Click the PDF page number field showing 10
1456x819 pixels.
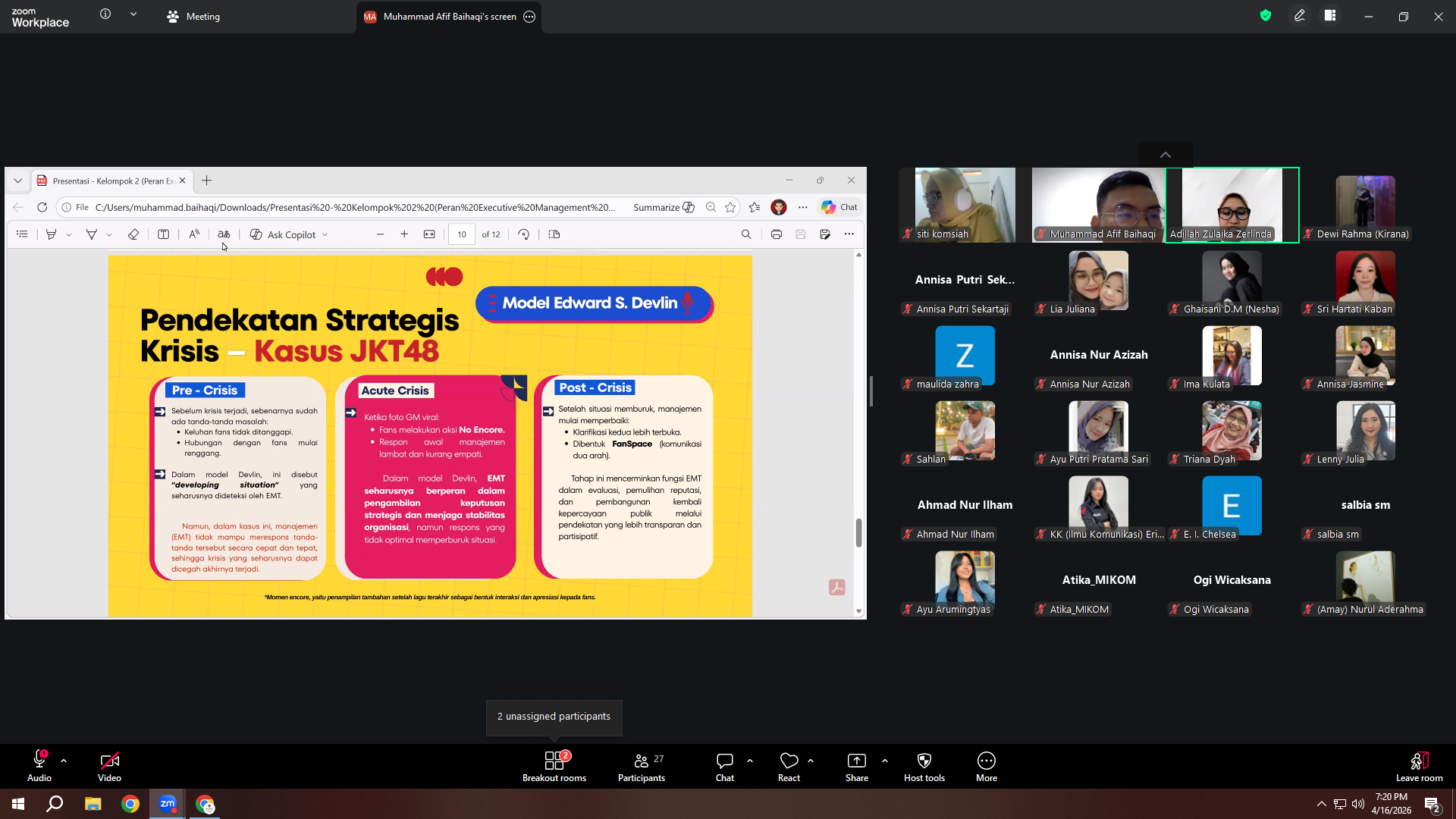(x=462, y=234)
